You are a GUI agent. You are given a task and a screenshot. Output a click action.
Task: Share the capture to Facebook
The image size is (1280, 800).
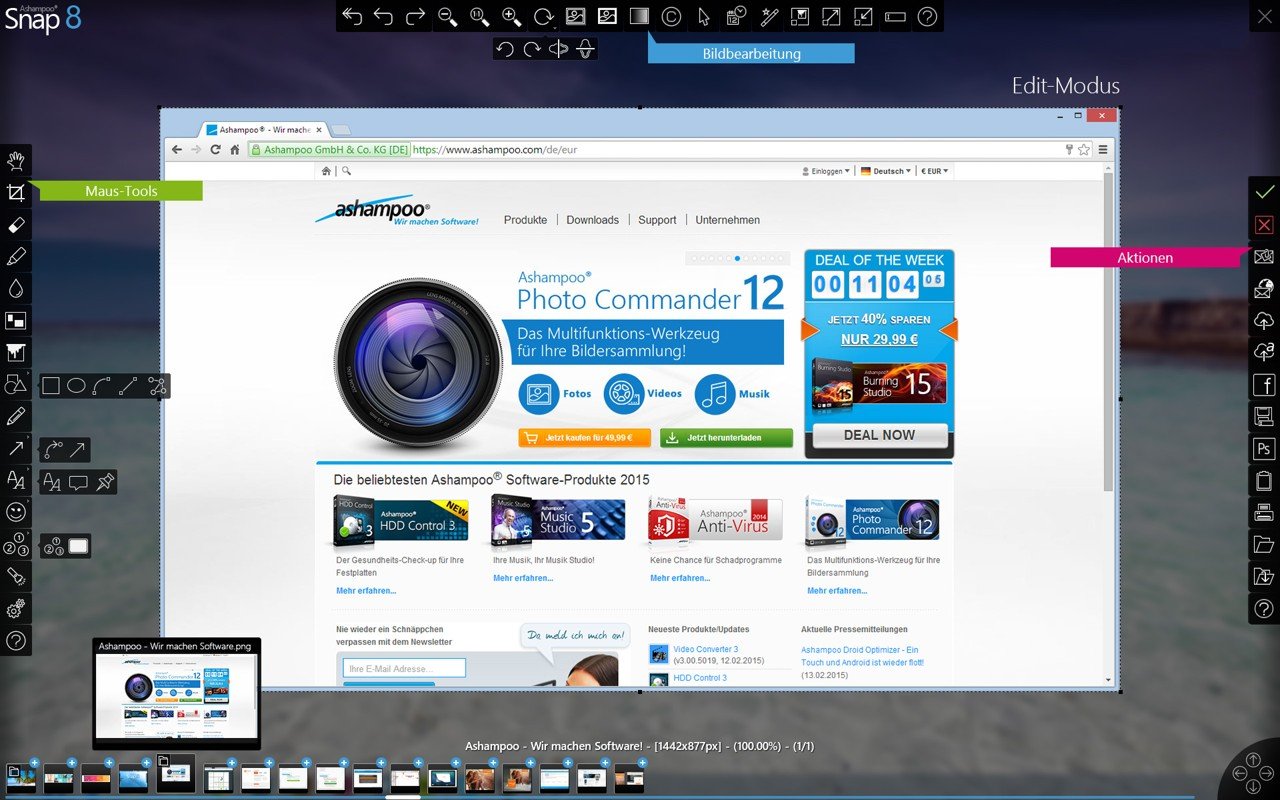tap(1264, 384)
